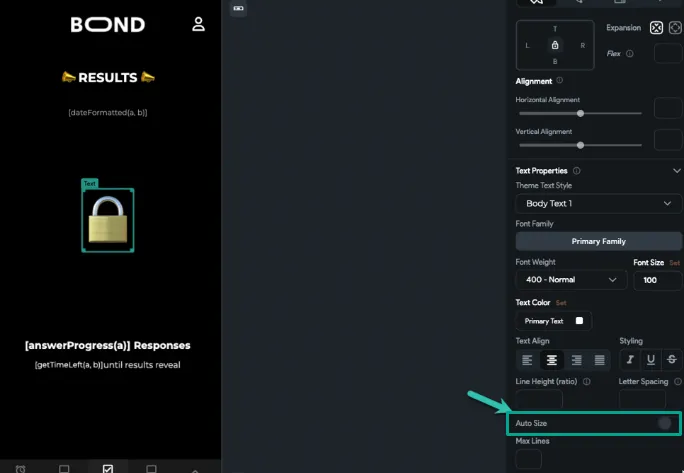
Task: Collapse the Text Properties section
Action: [x=677, y=171]
